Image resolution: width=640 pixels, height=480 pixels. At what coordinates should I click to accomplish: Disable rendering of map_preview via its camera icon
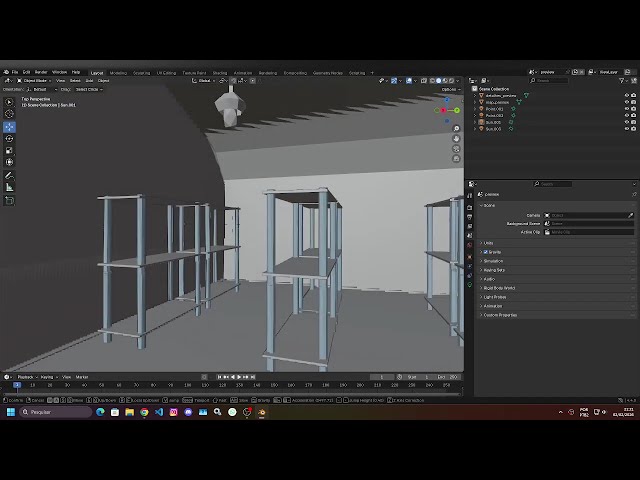pos(633,102)
